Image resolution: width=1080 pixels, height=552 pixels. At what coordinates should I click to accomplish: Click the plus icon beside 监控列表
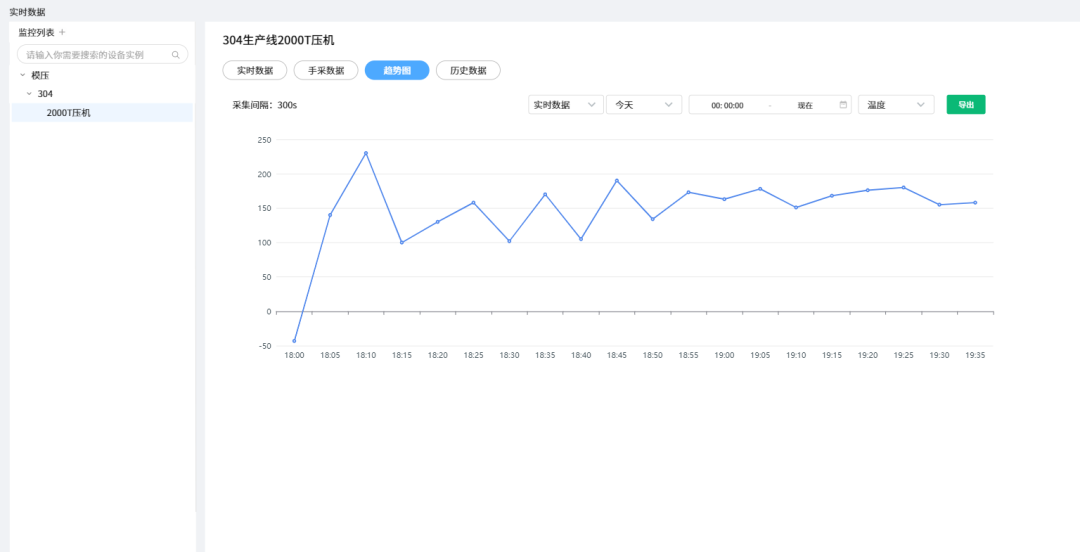pos(62,33)
